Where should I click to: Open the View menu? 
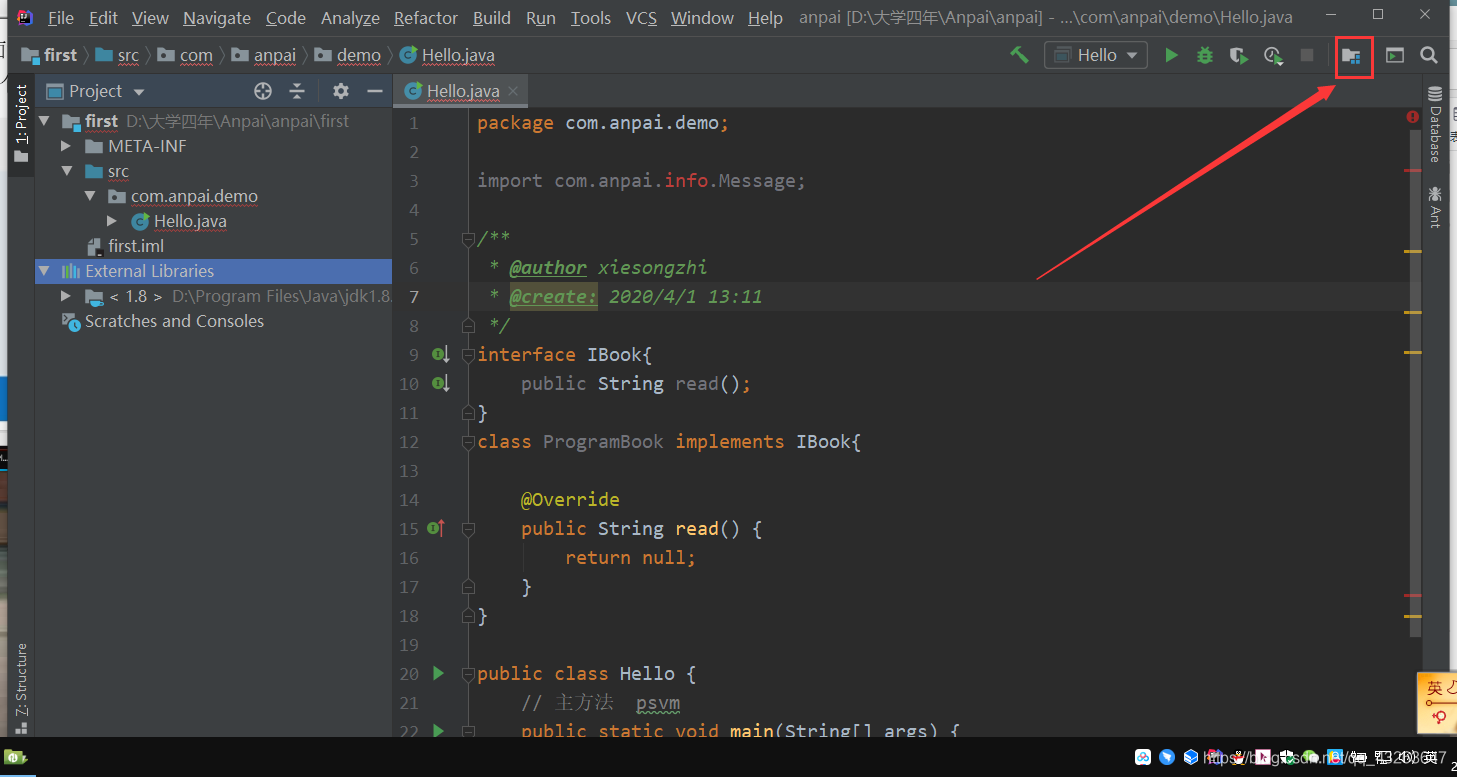coord(150,18)
